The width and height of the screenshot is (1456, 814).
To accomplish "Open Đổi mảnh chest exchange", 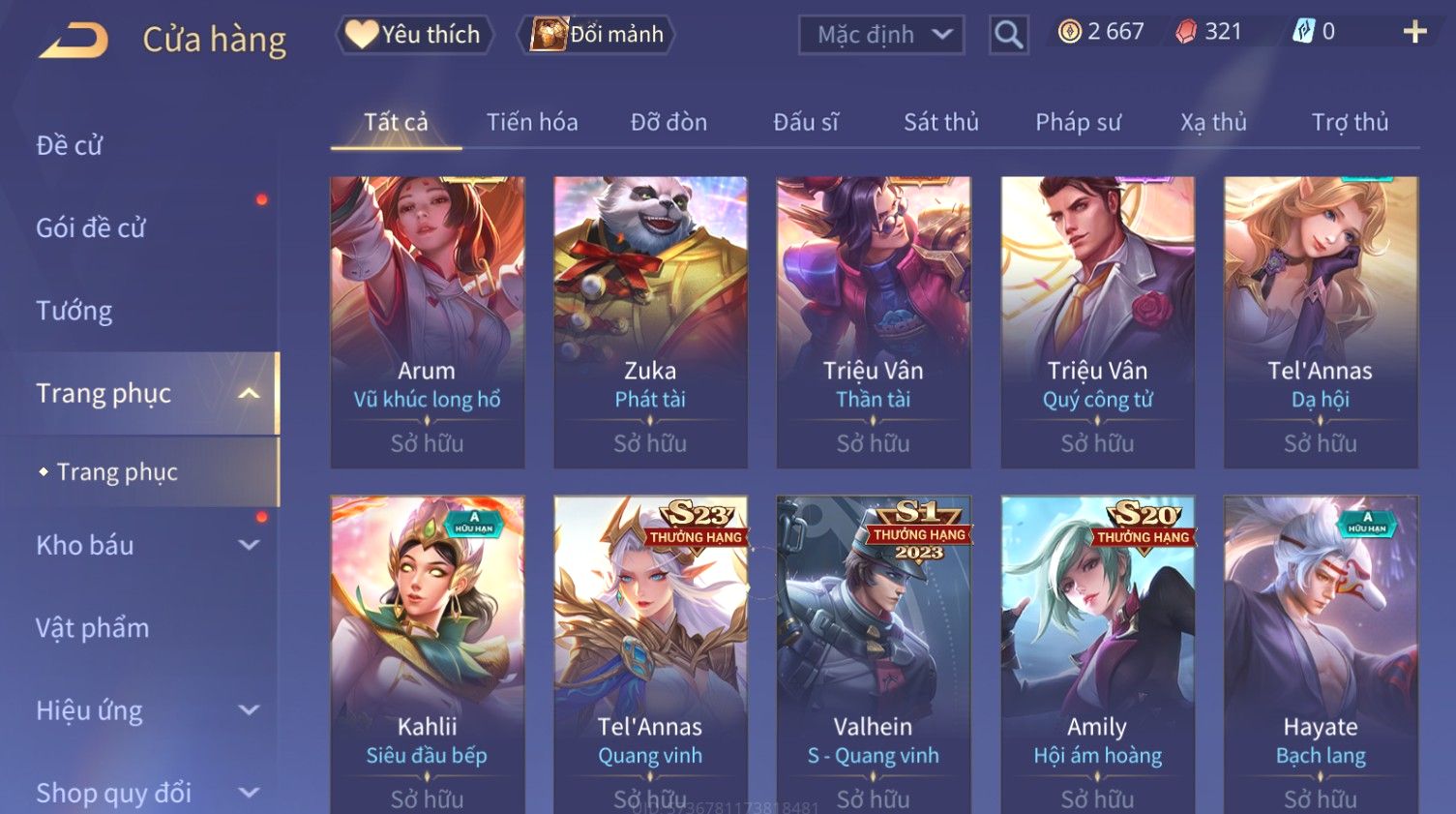I will (x=597, y=35).
